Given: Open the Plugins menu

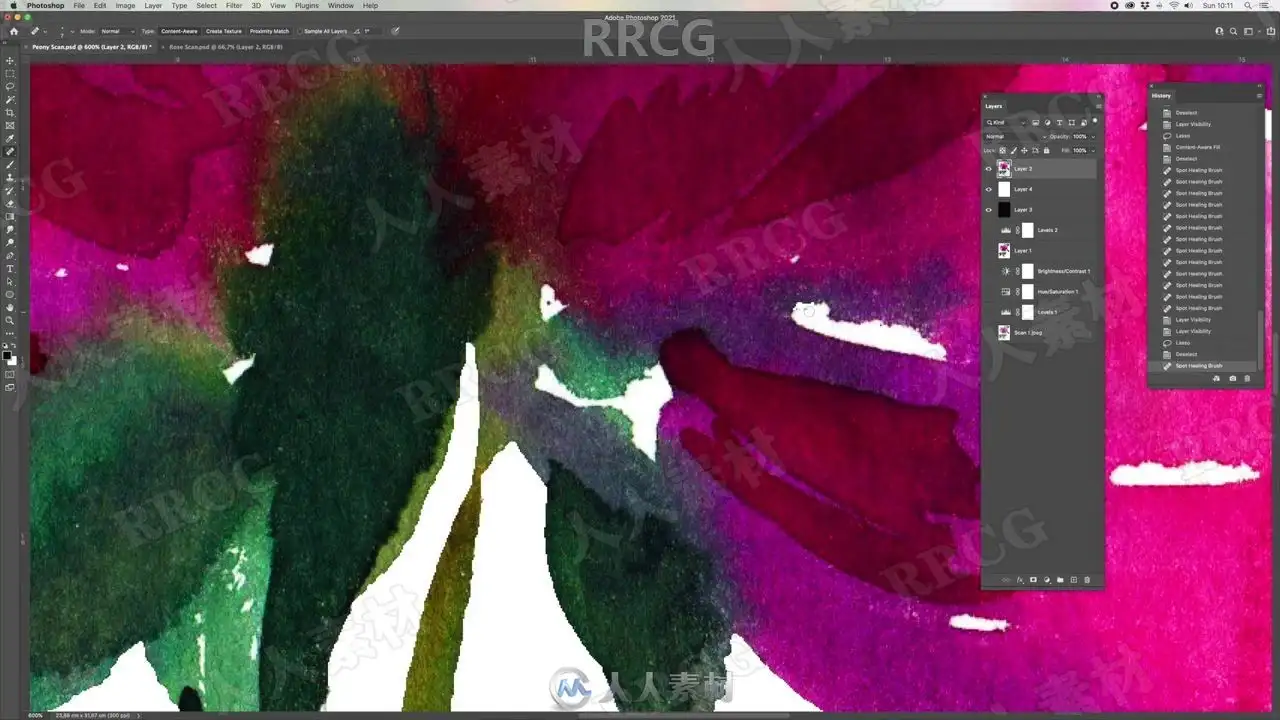Looking at the screenshot, I should point(307,5).
